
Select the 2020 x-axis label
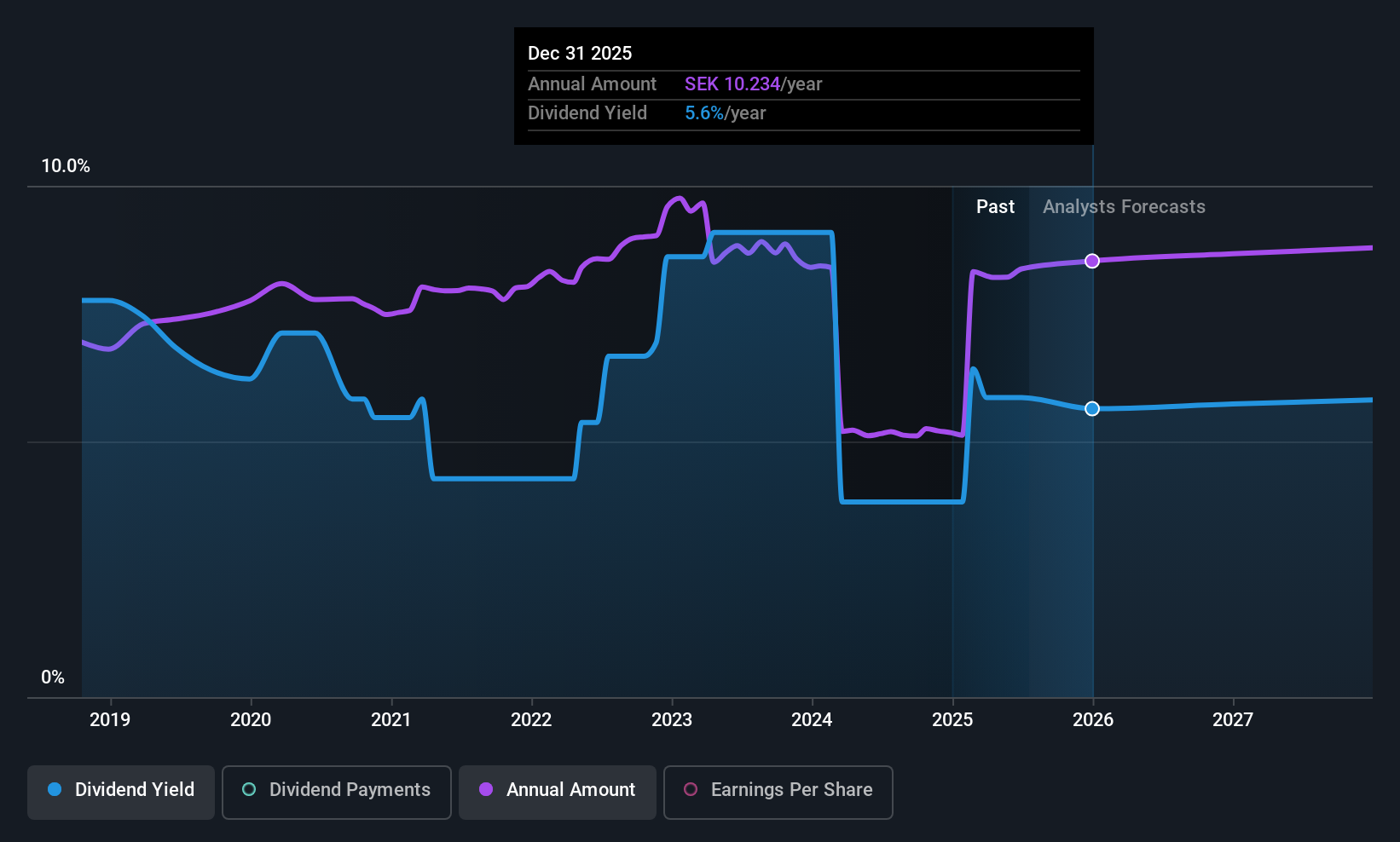tap(251, 720)
